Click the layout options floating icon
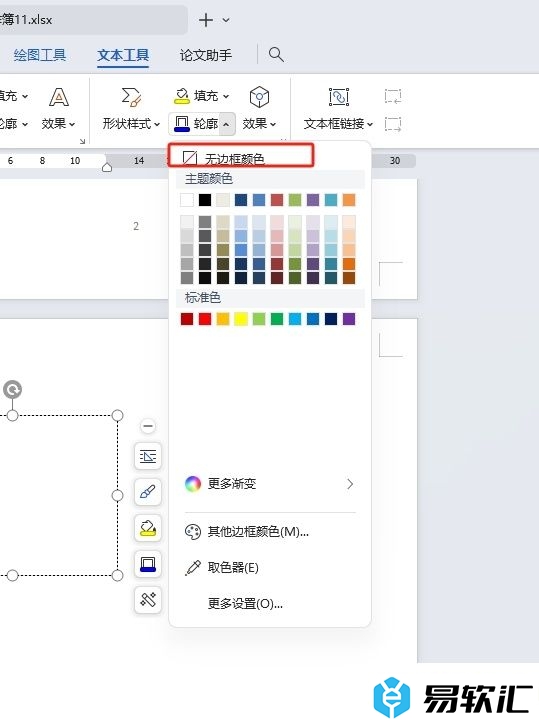 point(148,456)
